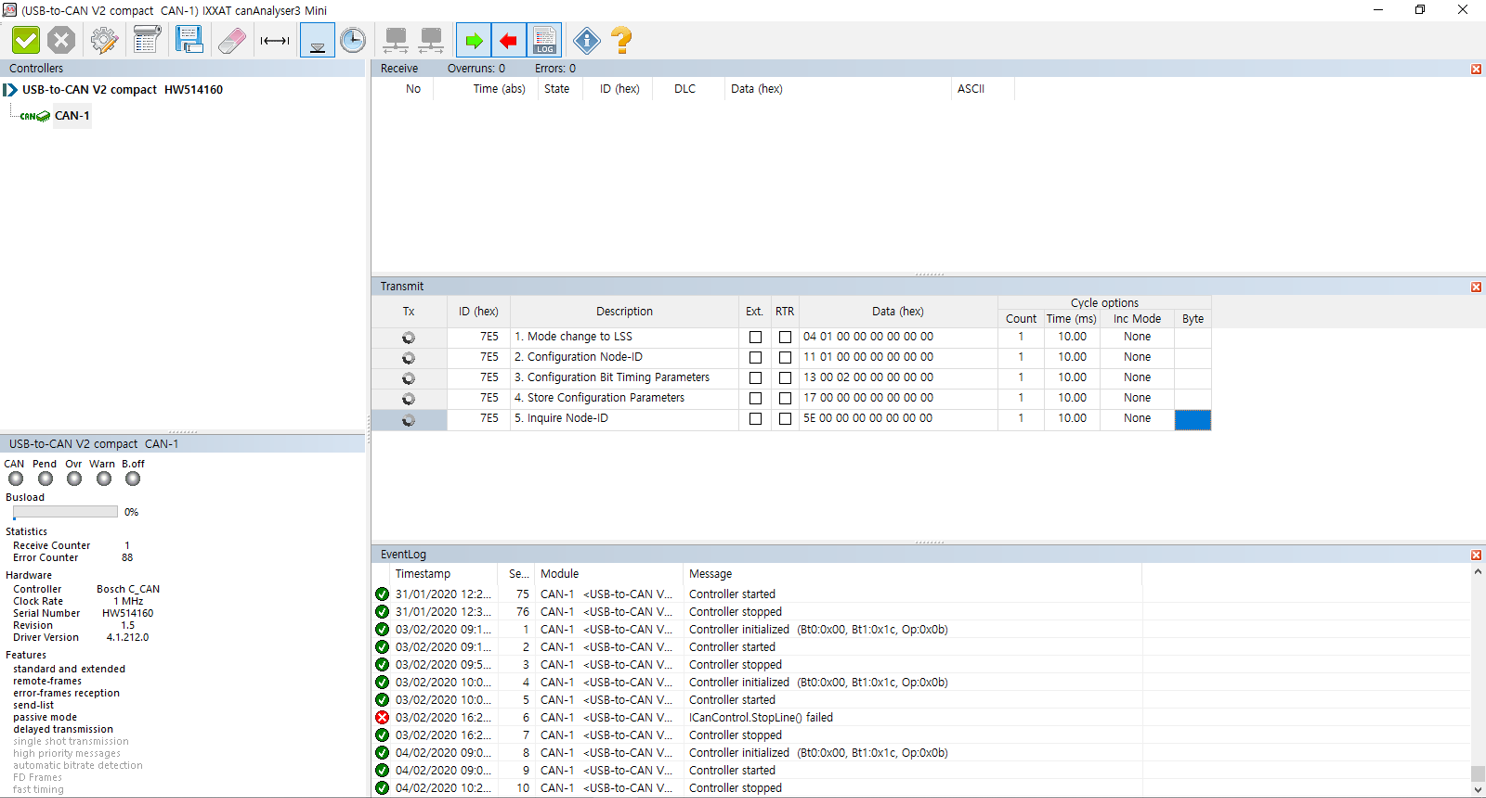
Task: Edit data '04 01 00 00 00 00 00 00' cell
Action: [x=898, y=337]
